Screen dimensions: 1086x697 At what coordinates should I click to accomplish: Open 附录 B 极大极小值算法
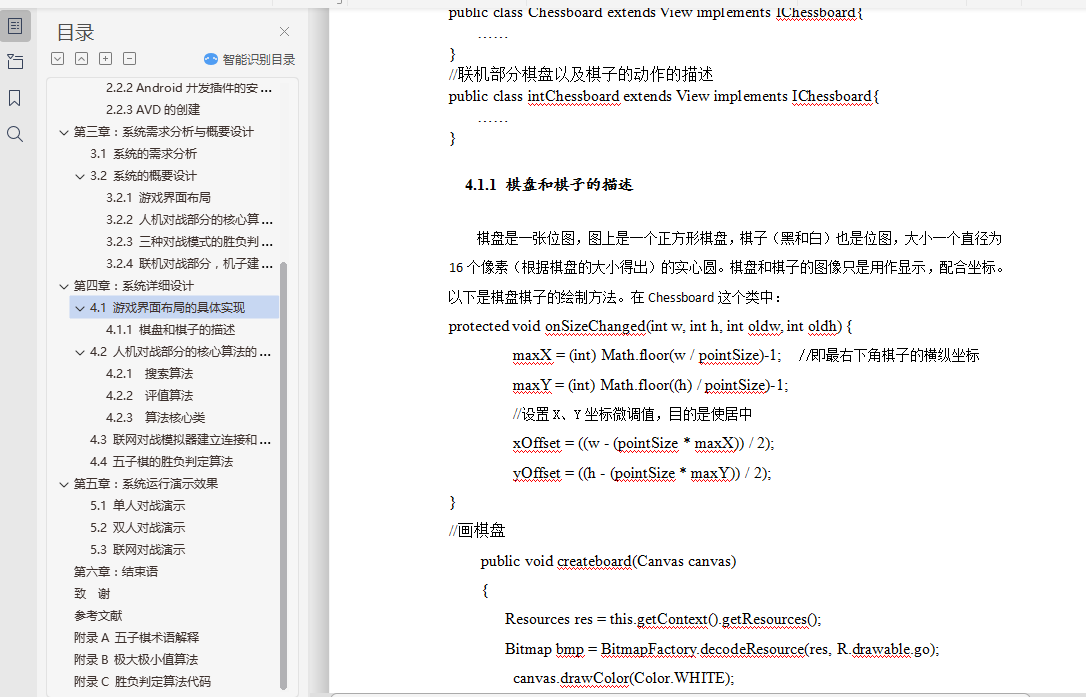click(136, 660)
